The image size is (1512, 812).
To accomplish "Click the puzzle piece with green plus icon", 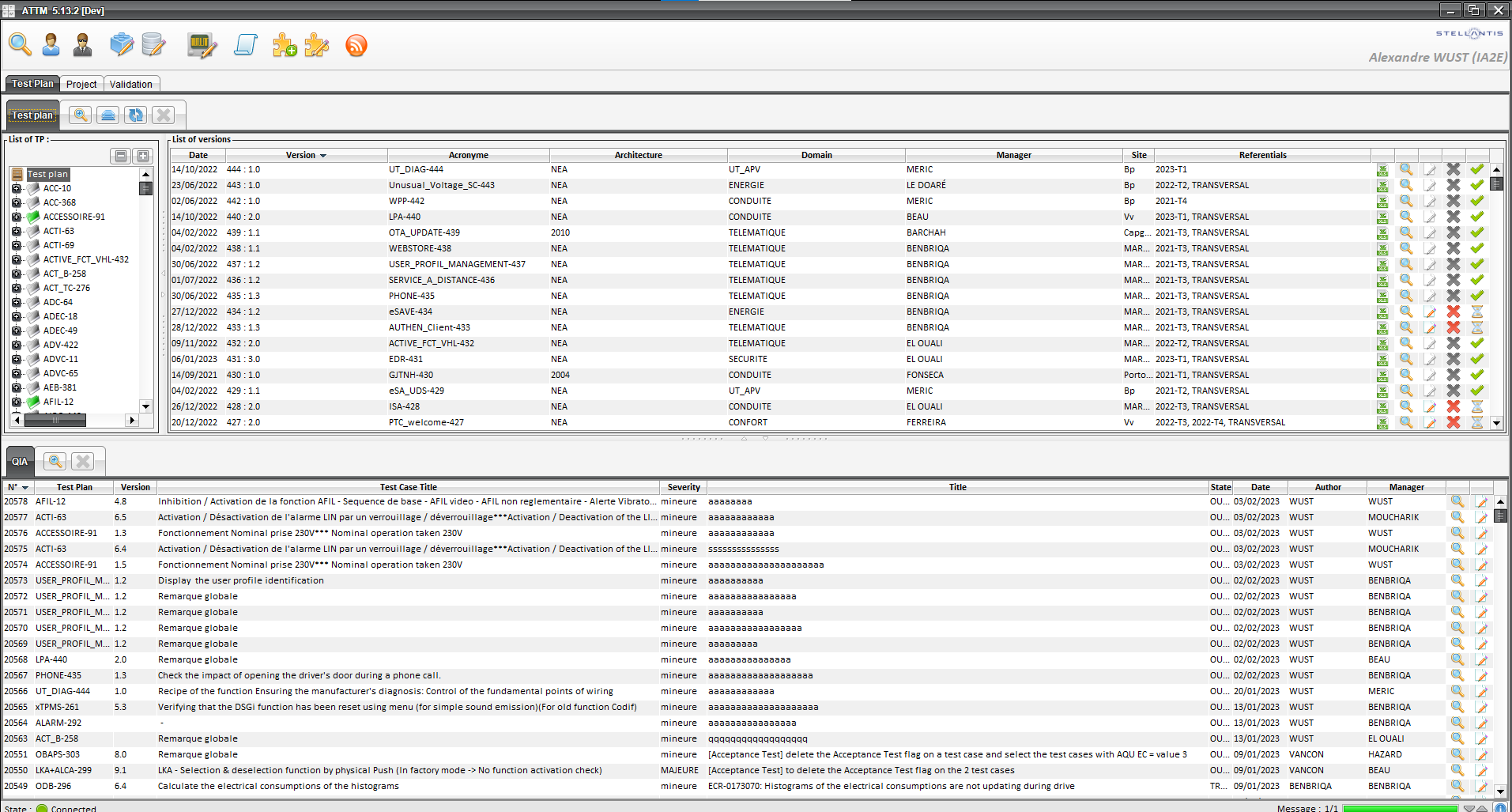I will (x=285, y=46).
